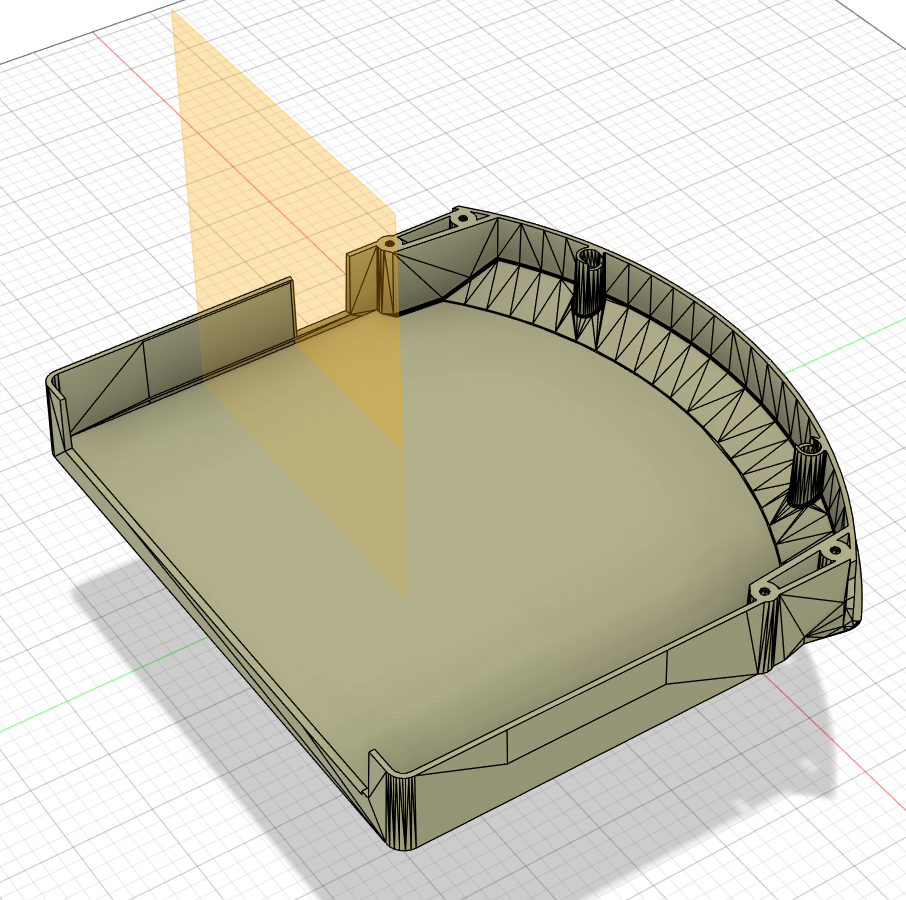Screen dimensions: 906x900
Task: Select screw hole atop boss beside orange plane
Action: [390, 244]
